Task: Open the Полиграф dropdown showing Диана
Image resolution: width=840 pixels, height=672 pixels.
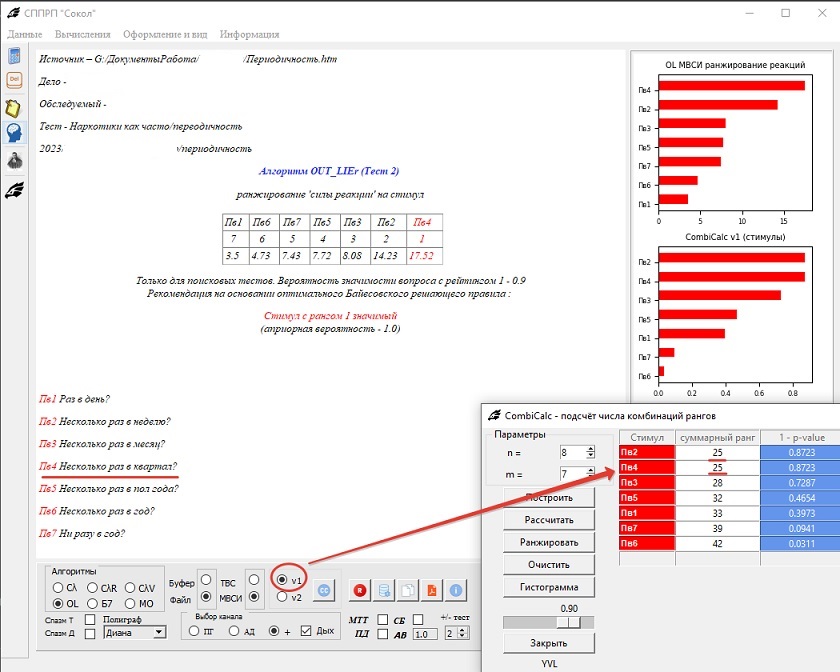Action: (x=135, y=632)
